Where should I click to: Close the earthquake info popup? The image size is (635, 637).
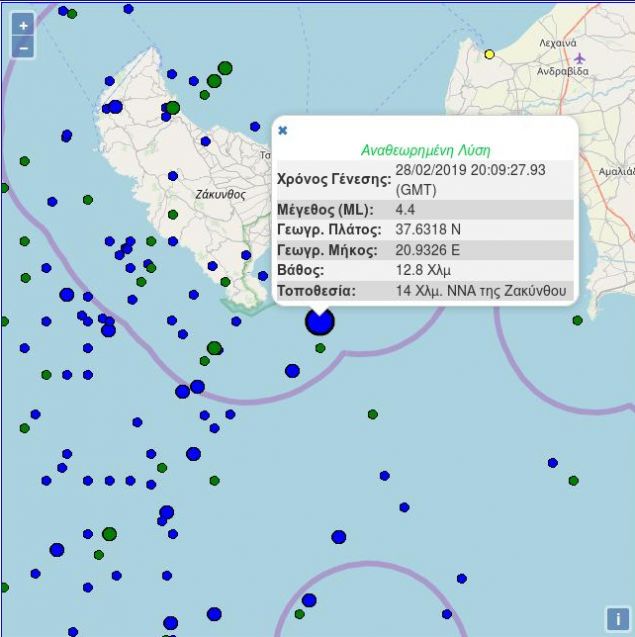[283, 130]
